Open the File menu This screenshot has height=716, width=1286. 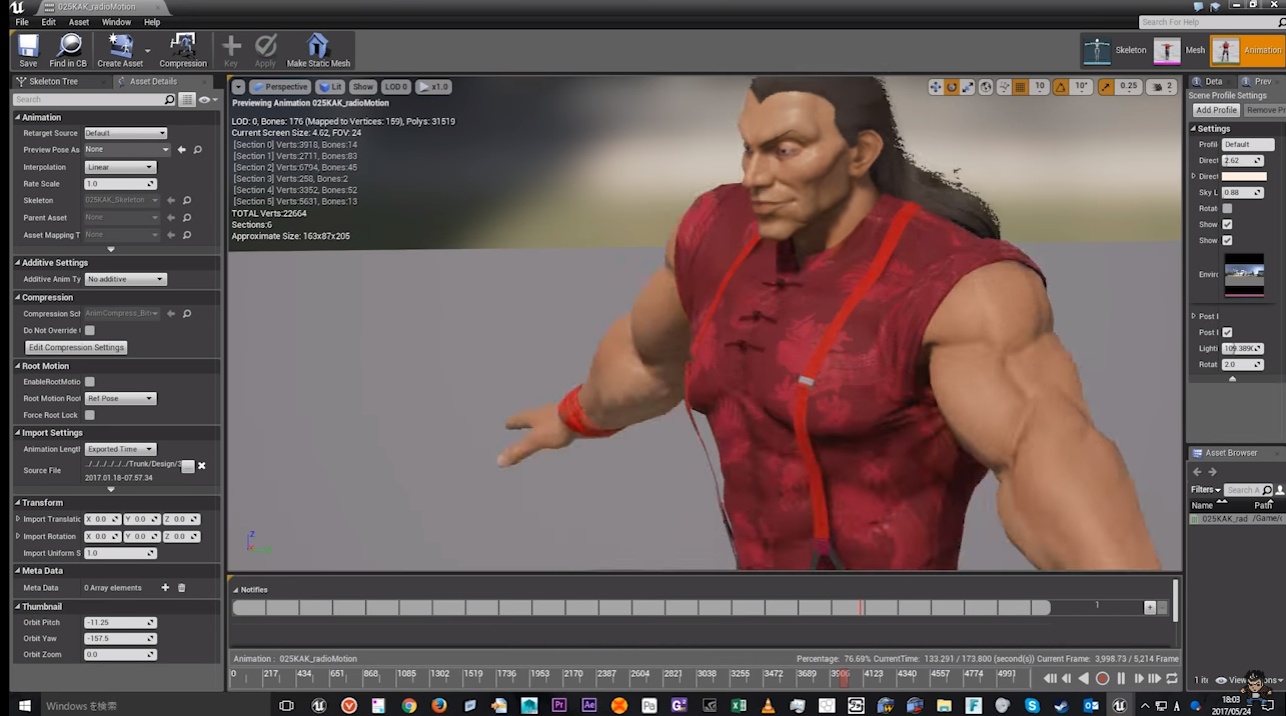pos(22,22)
